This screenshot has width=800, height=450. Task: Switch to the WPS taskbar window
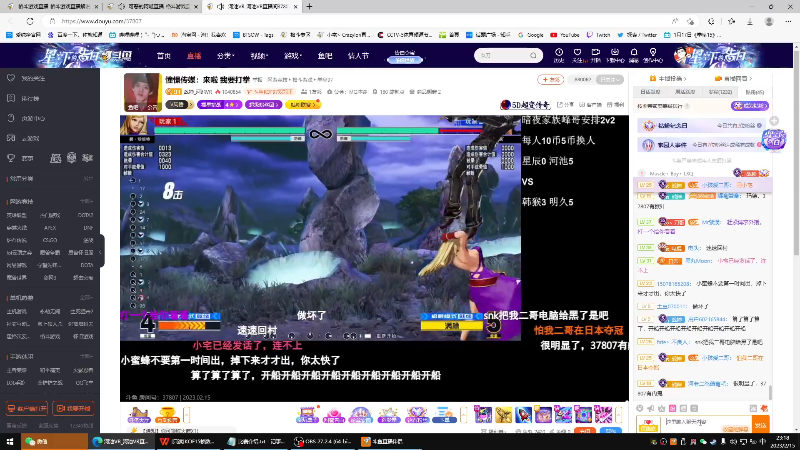click(187, 441)
